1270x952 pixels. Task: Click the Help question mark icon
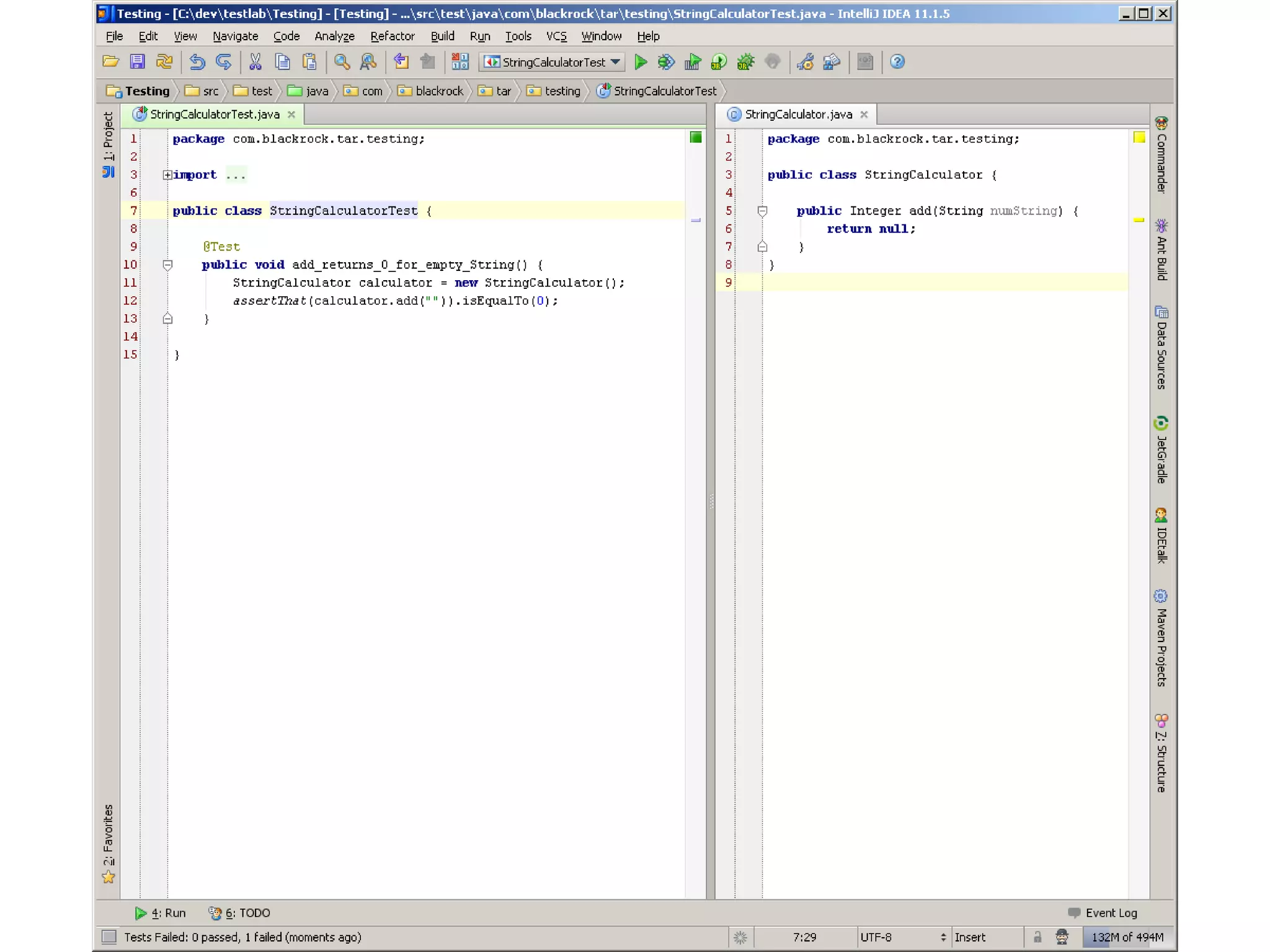point(897,62)
